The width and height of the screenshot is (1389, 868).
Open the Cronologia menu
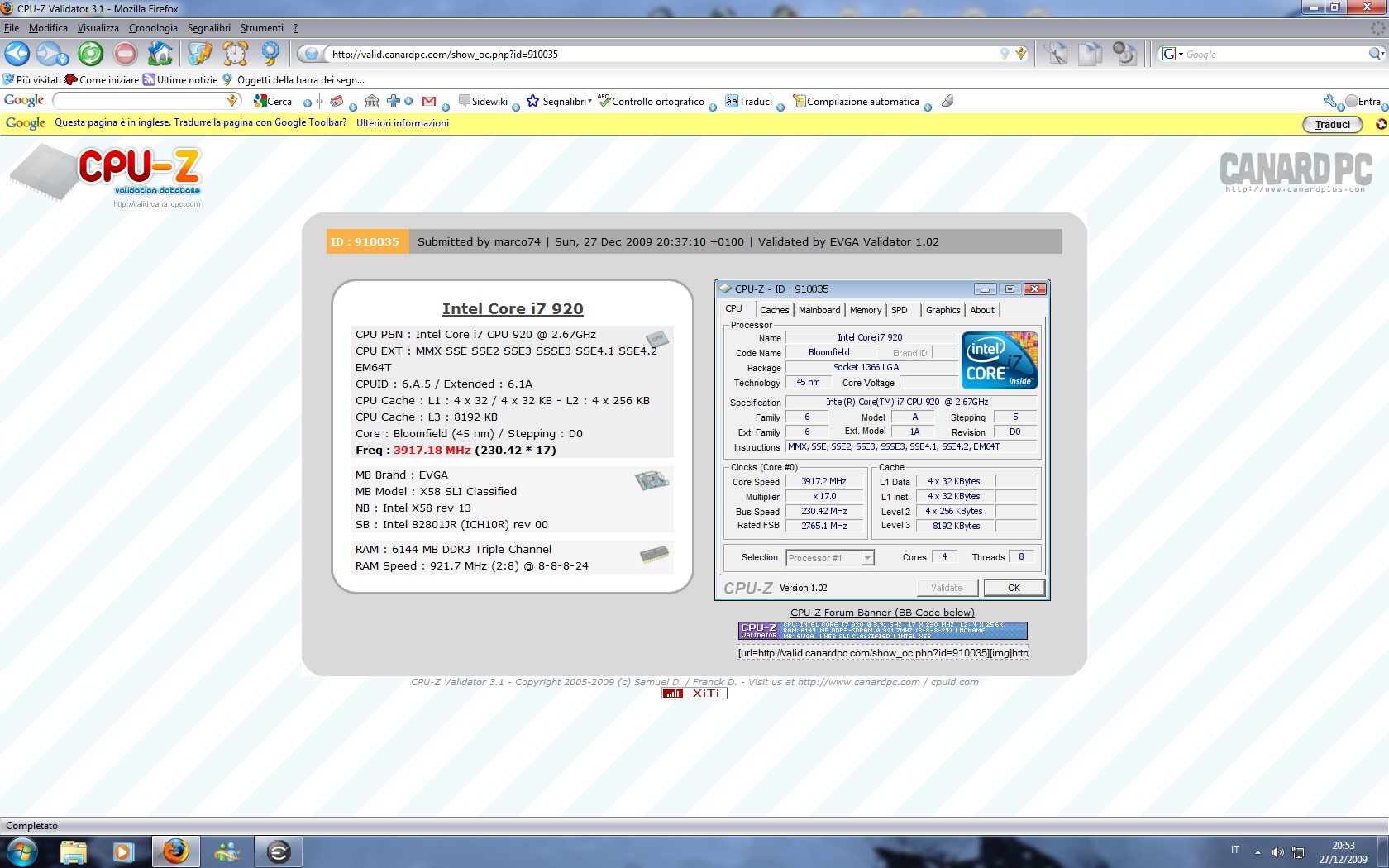tap(153, 28)
